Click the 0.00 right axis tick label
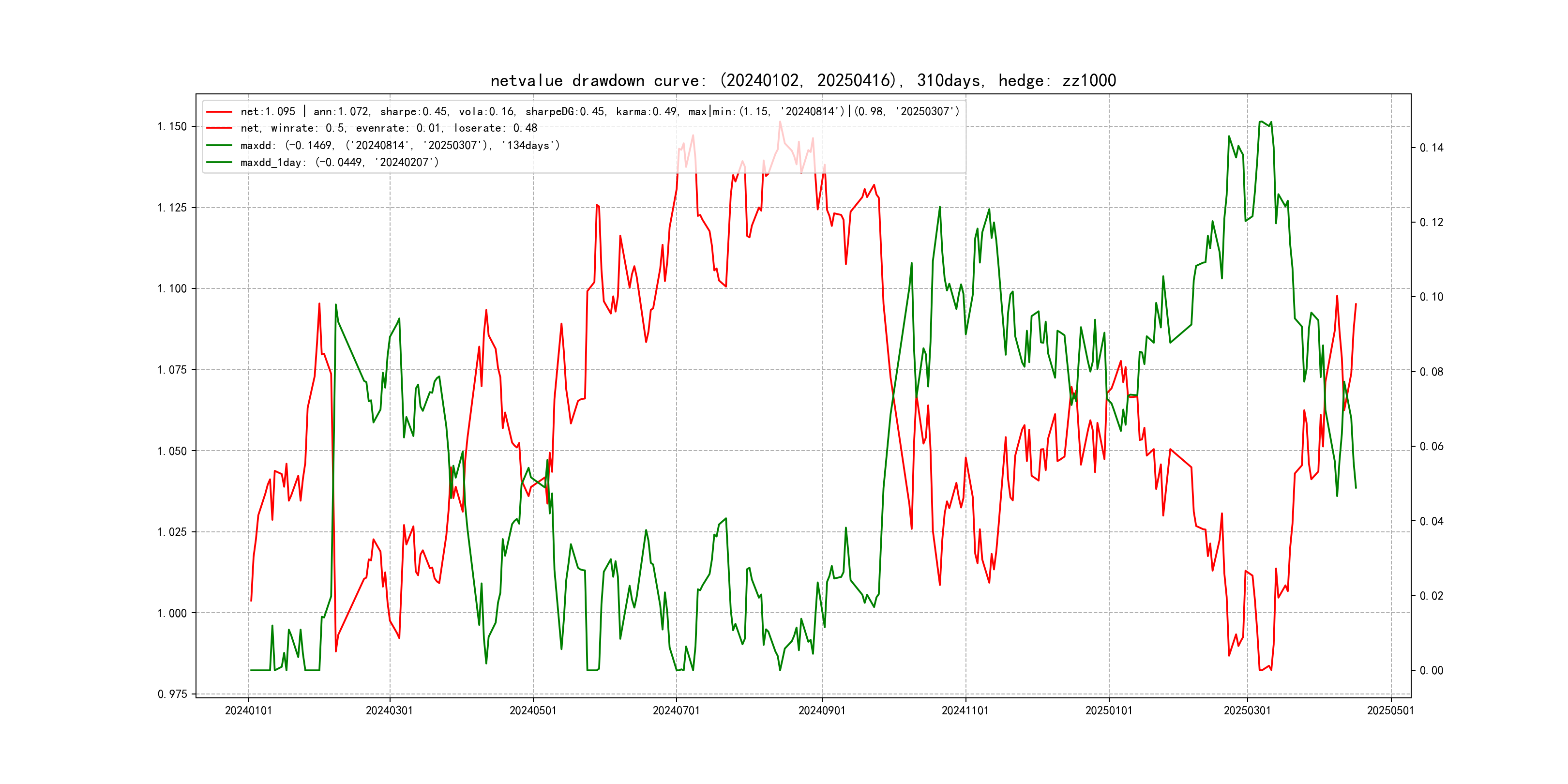This screenshot has height=784, width=1568. (1431, 671)
